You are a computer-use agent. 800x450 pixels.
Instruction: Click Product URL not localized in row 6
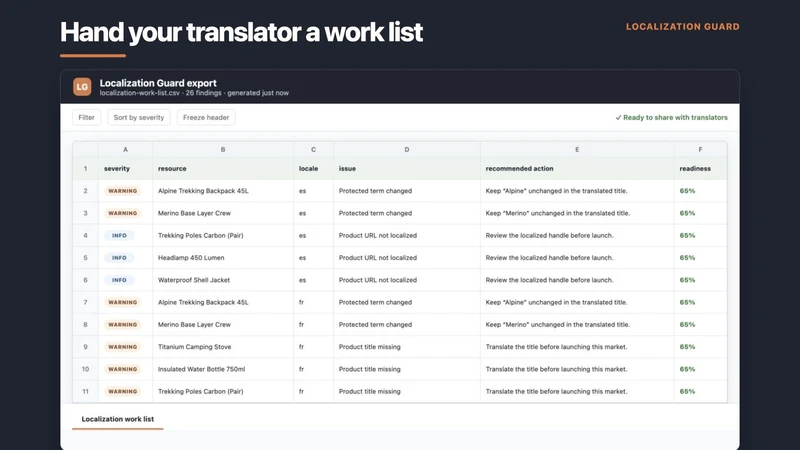tap(378, 280)
